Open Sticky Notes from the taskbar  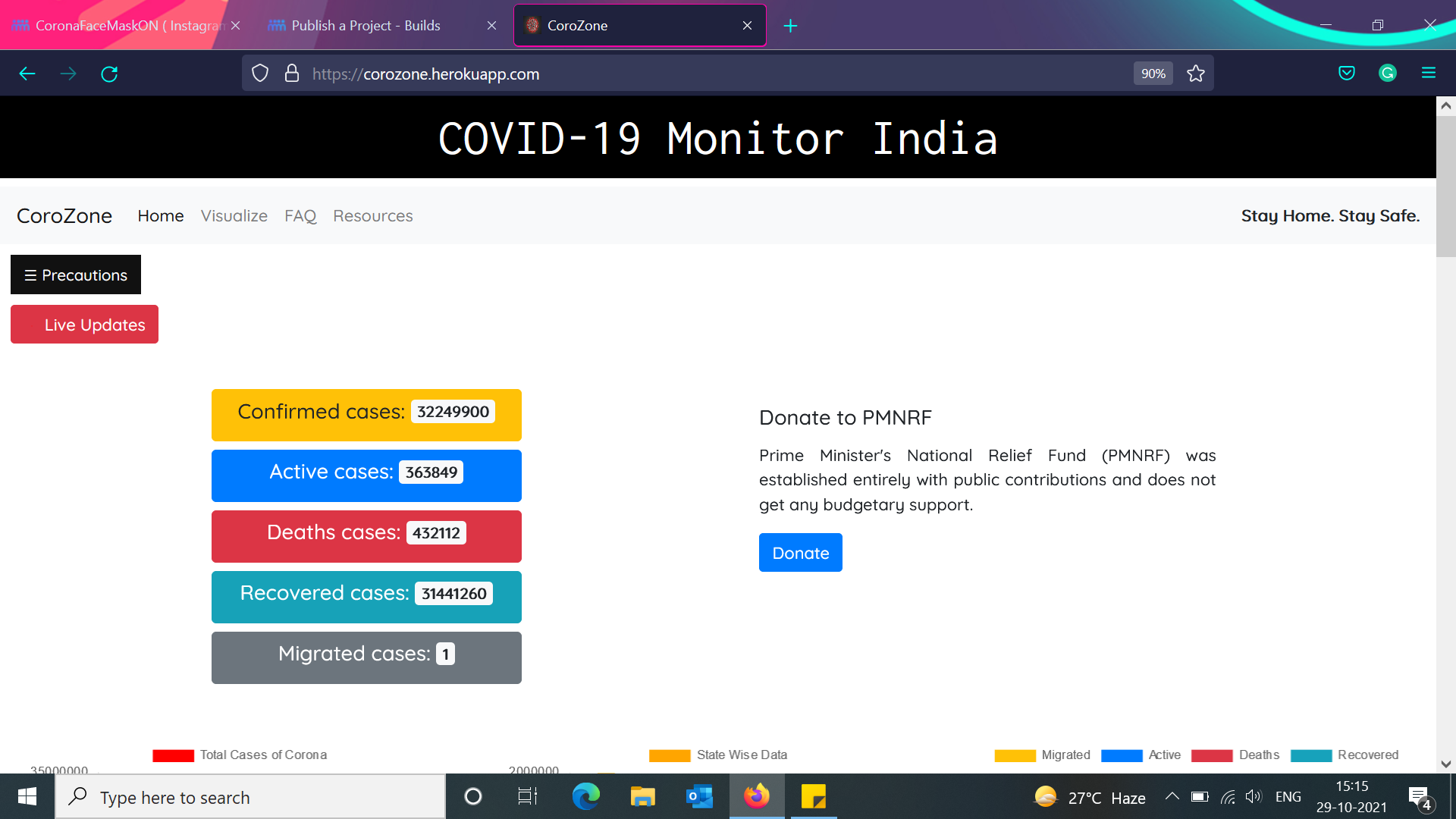tap(814, 796)
